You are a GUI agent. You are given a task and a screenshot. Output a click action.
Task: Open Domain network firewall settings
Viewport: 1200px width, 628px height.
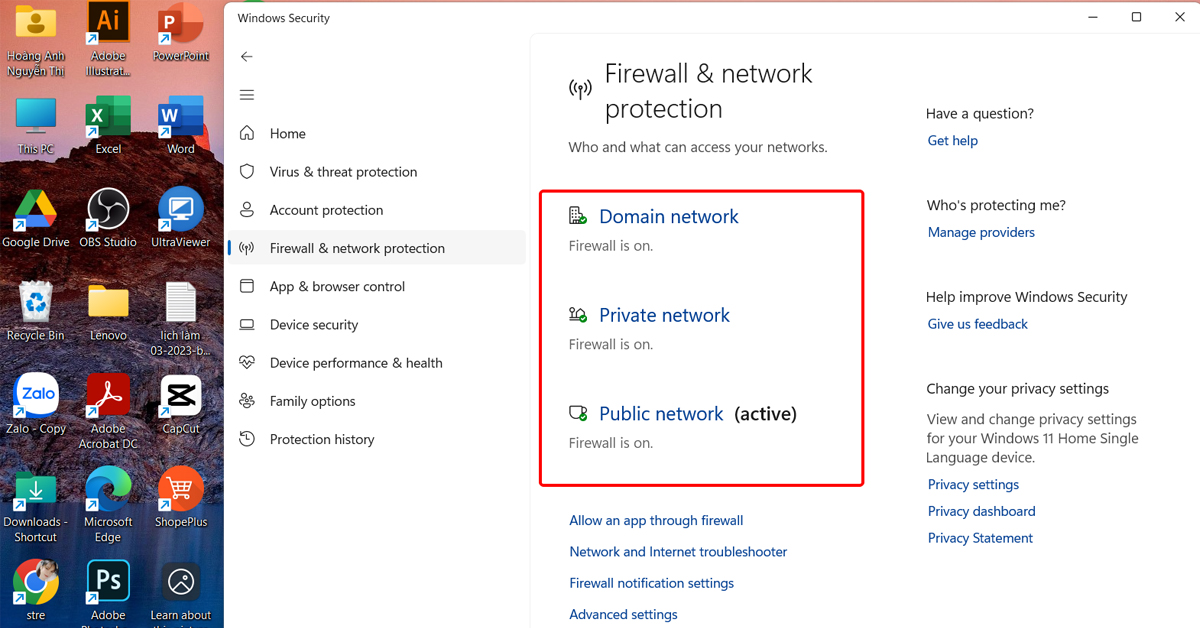[668, 217]
